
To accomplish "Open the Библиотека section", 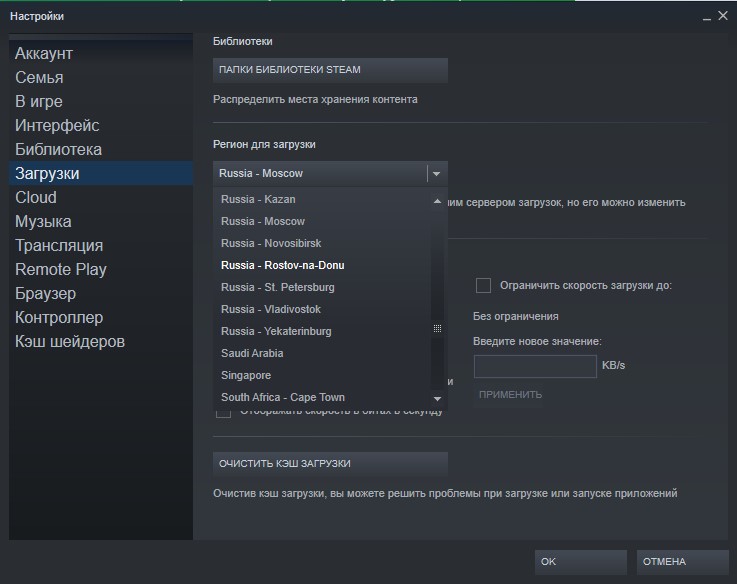I will [101, 149].
